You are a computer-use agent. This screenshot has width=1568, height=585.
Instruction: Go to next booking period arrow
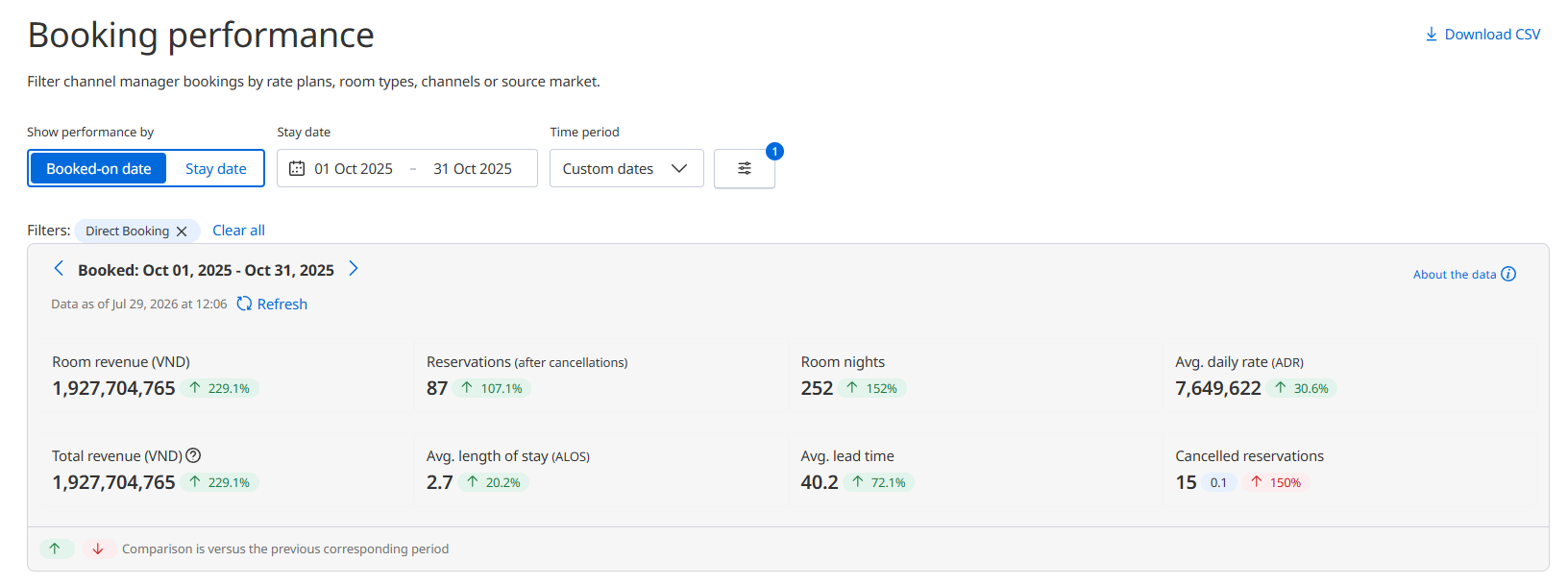[354, 268]
